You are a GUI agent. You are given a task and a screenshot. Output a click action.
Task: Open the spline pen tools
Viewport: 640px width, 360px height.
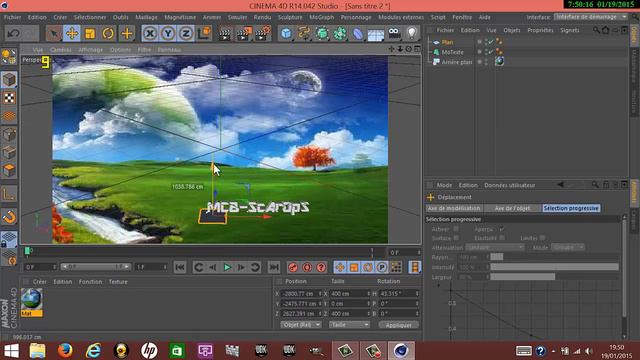tap(304, 33)
